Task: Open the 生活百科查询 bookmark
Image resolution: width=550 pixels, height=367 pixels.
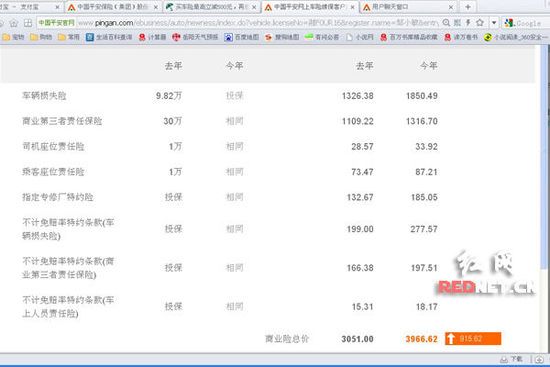Action: click(x=109, y=37)
